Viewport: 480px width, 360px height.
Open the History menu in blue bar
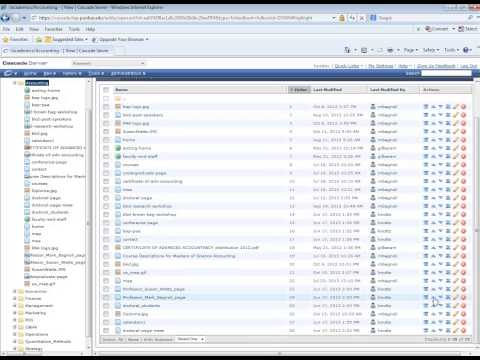(71, 73)
